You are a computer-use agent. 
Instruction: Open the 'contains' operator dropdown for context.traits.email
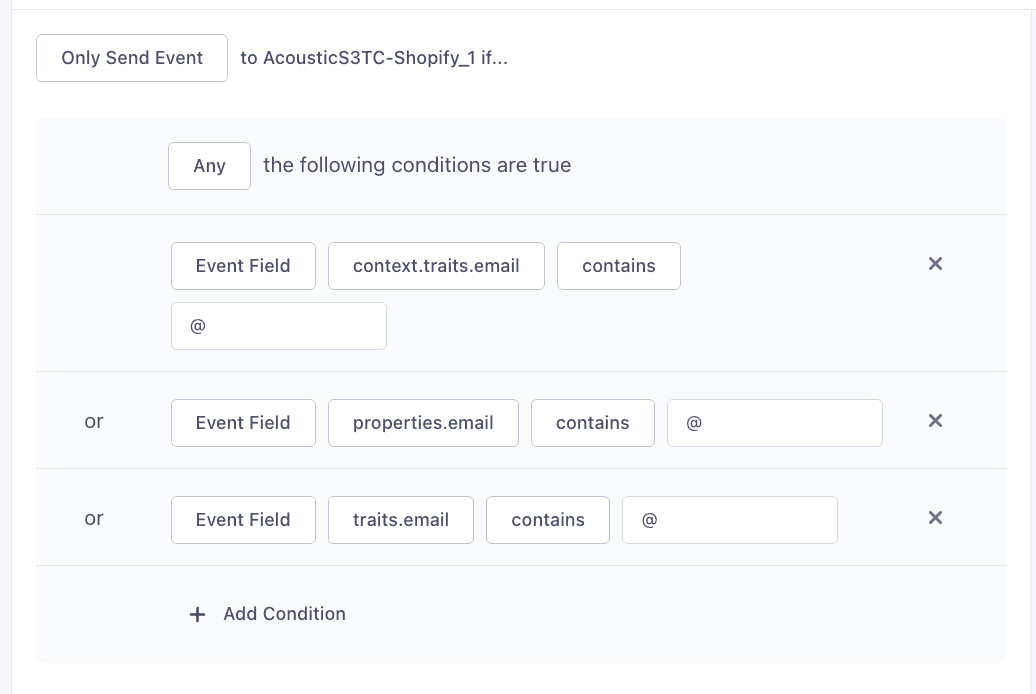(618, 265)
